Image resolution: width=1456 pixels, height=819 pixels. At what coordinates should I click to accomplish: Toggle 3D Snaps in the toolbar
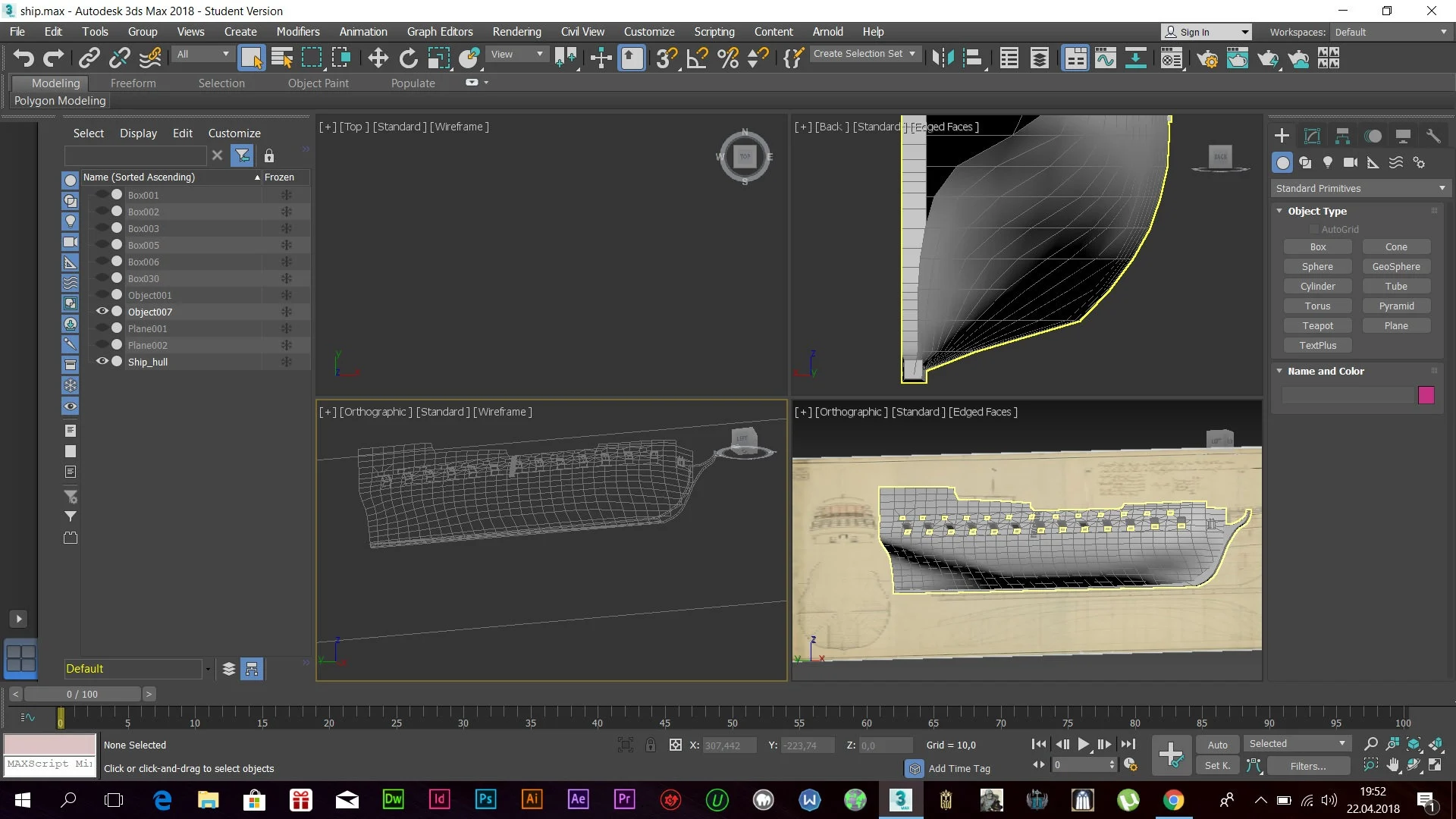point(667,58)
